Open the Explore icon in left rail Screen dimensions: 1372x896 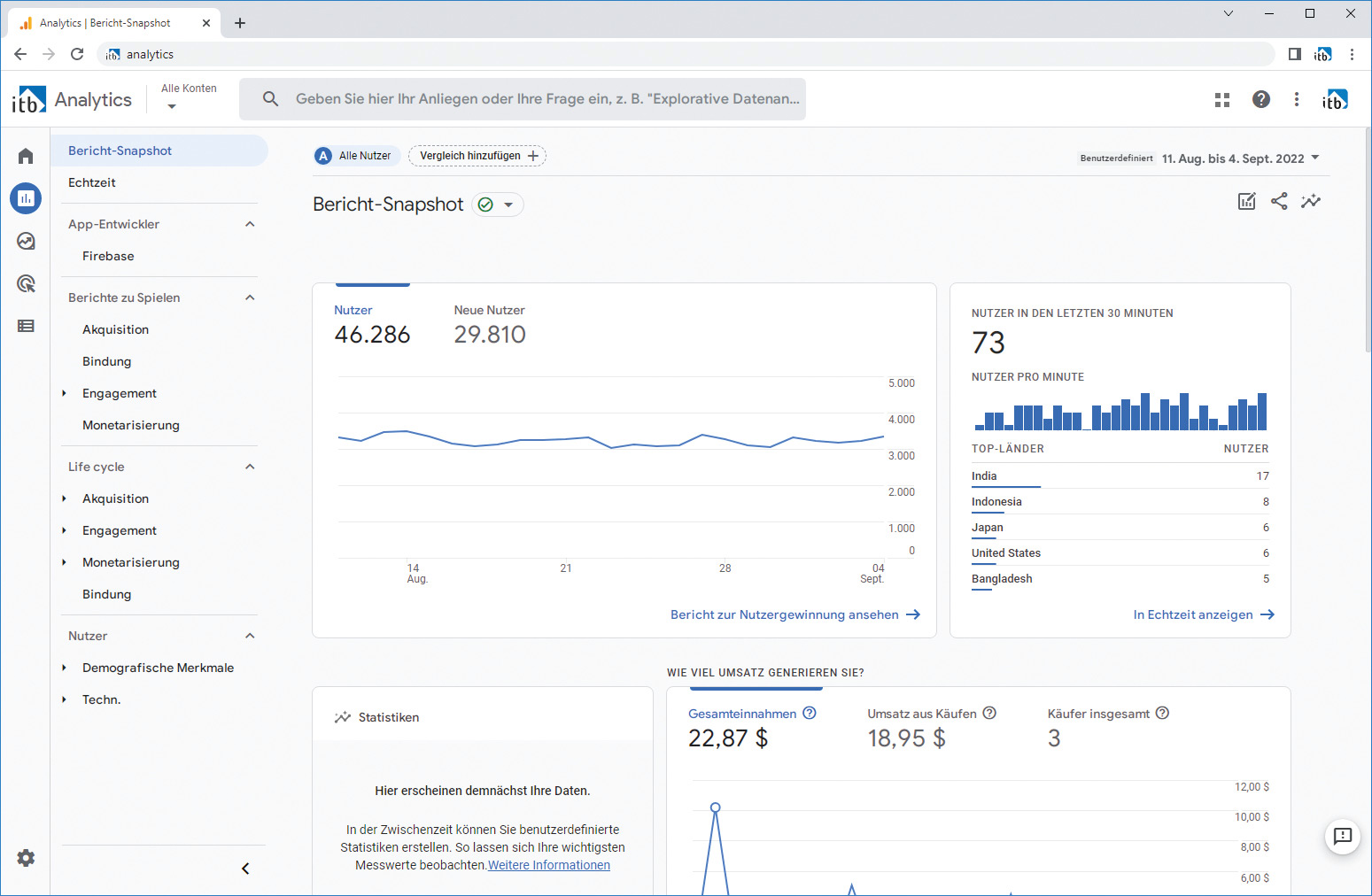[26, 241]
